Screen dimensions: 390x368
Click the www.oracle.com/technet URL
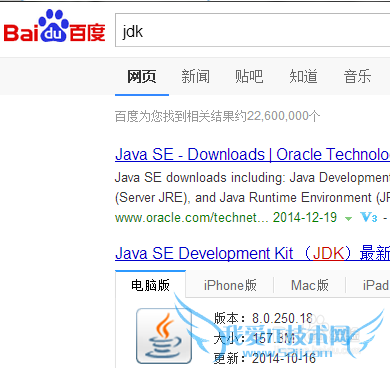(191, 218)
